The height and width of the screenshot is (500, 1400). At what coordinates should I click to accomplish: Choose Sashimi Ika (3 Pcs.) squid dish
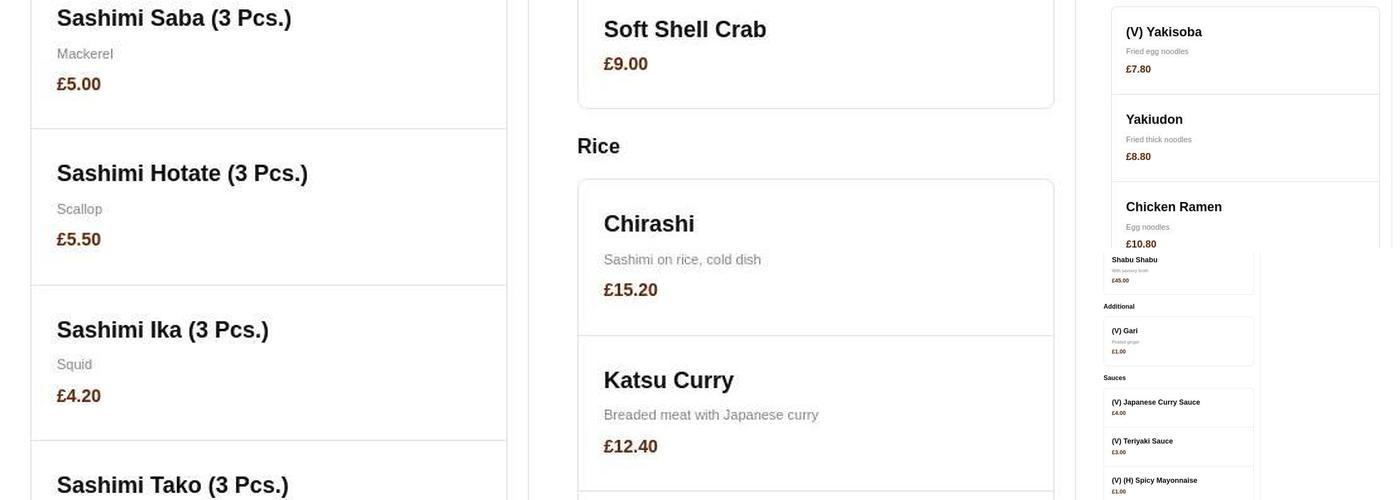pos(162,330)
